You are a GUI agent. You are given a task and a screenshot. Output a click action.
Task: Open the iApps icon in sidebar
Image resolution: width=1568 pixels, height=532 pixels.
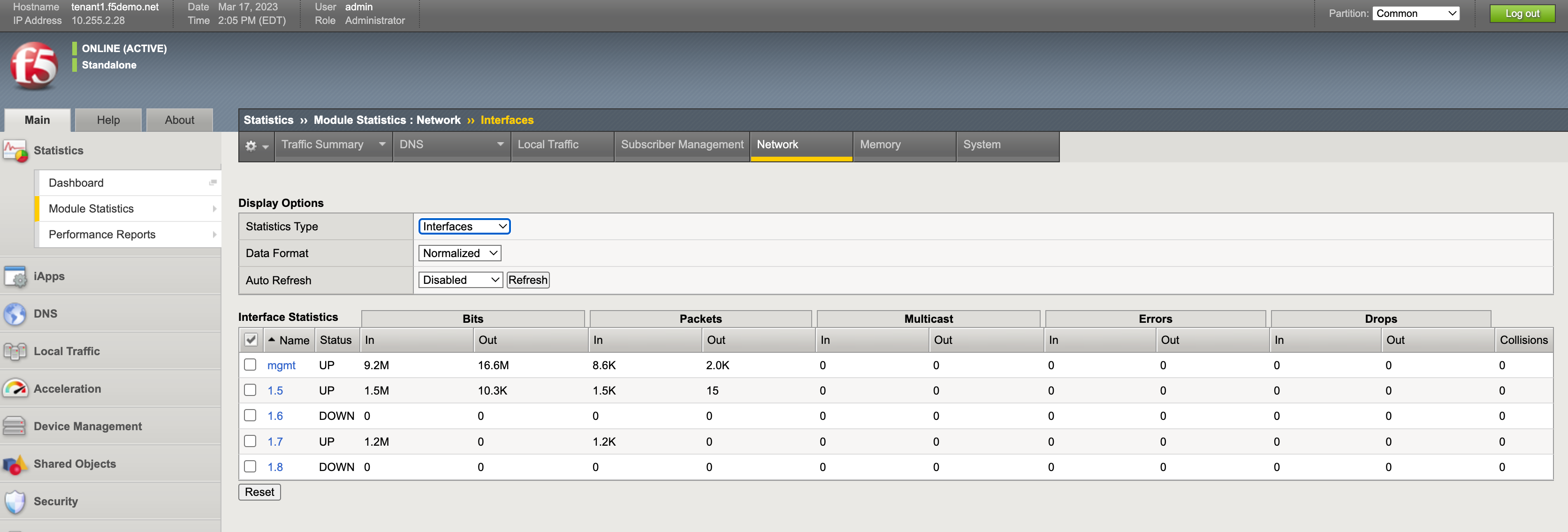click(x=15, y=276)
